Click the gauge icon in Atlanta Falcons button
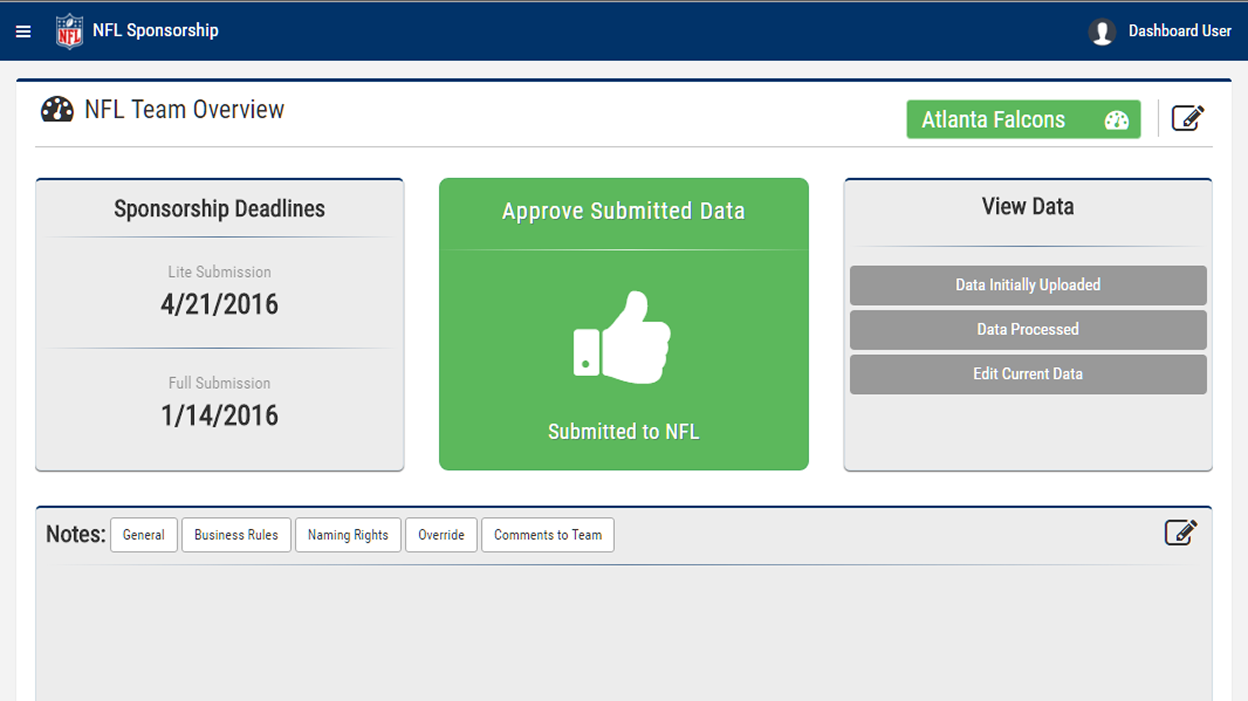This screenshot has height=701, width=1248. click(1116, 120)
